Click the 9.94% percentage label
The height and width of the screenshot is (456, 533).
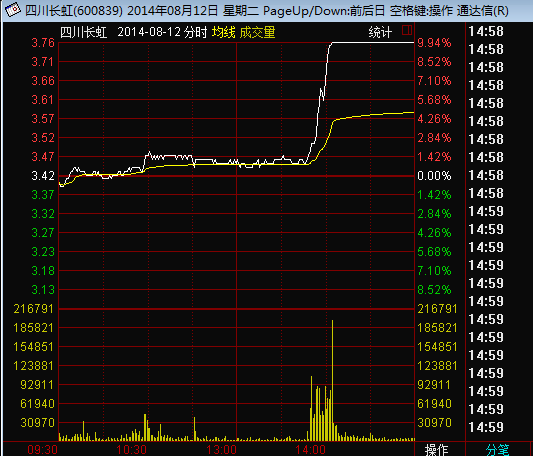(434, 43)
